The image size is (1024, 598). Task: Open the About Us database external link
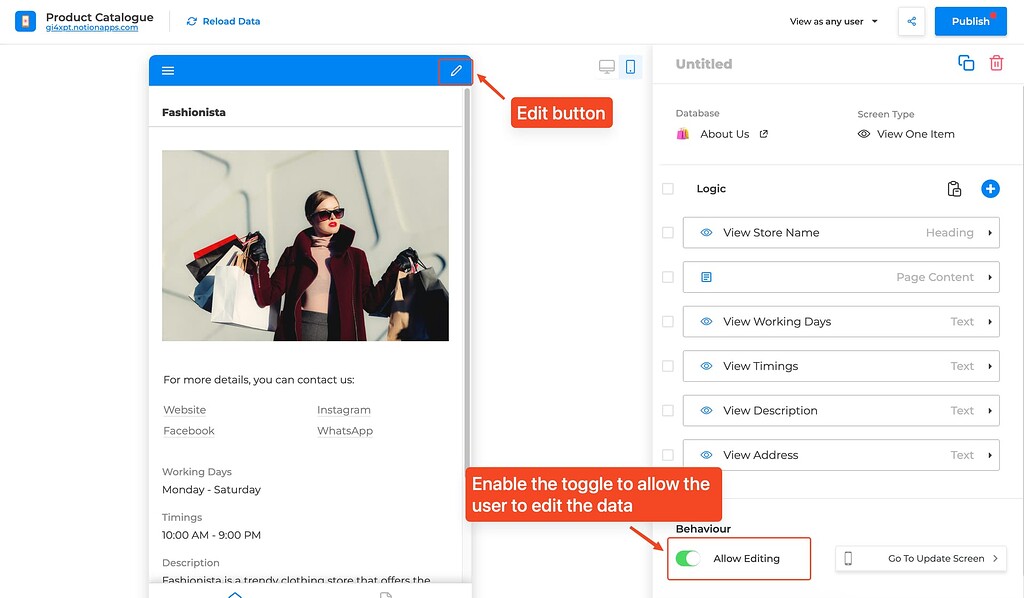763,133
